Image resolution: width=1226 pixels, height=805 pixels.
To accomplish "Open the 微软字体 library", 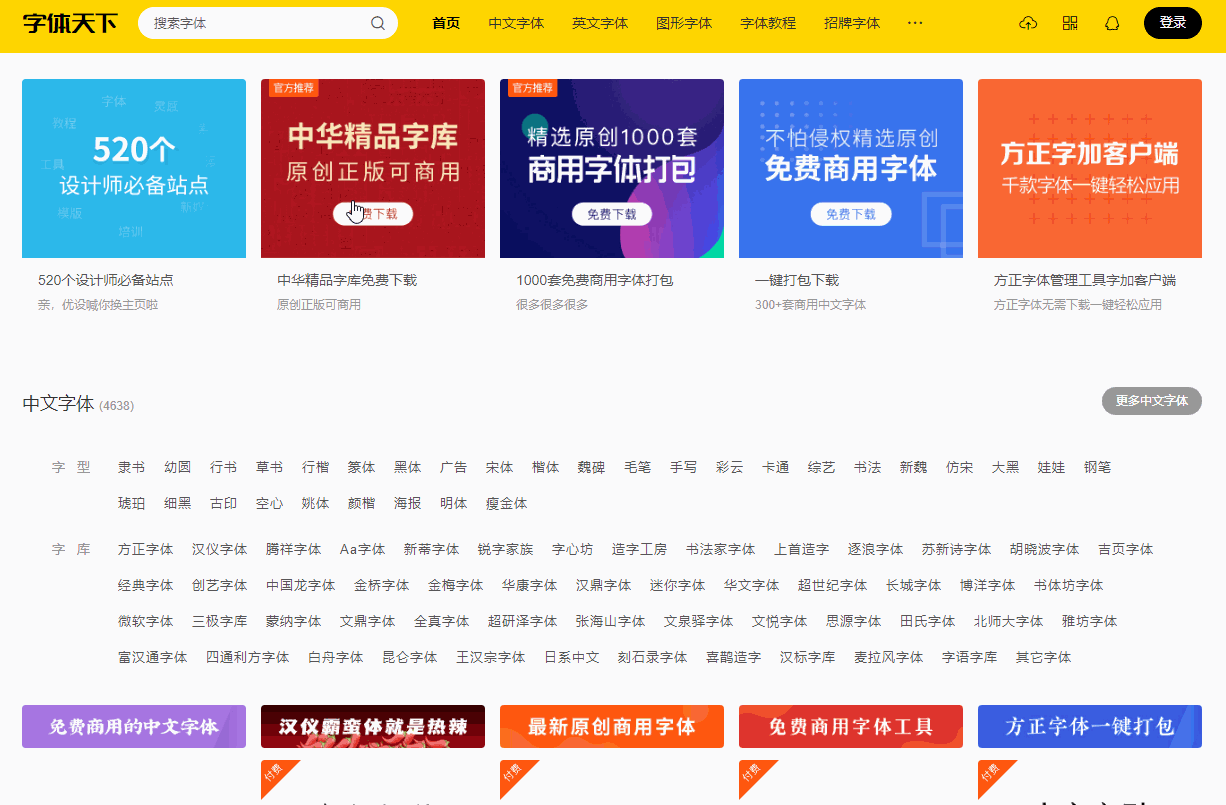I will (145, 621).
